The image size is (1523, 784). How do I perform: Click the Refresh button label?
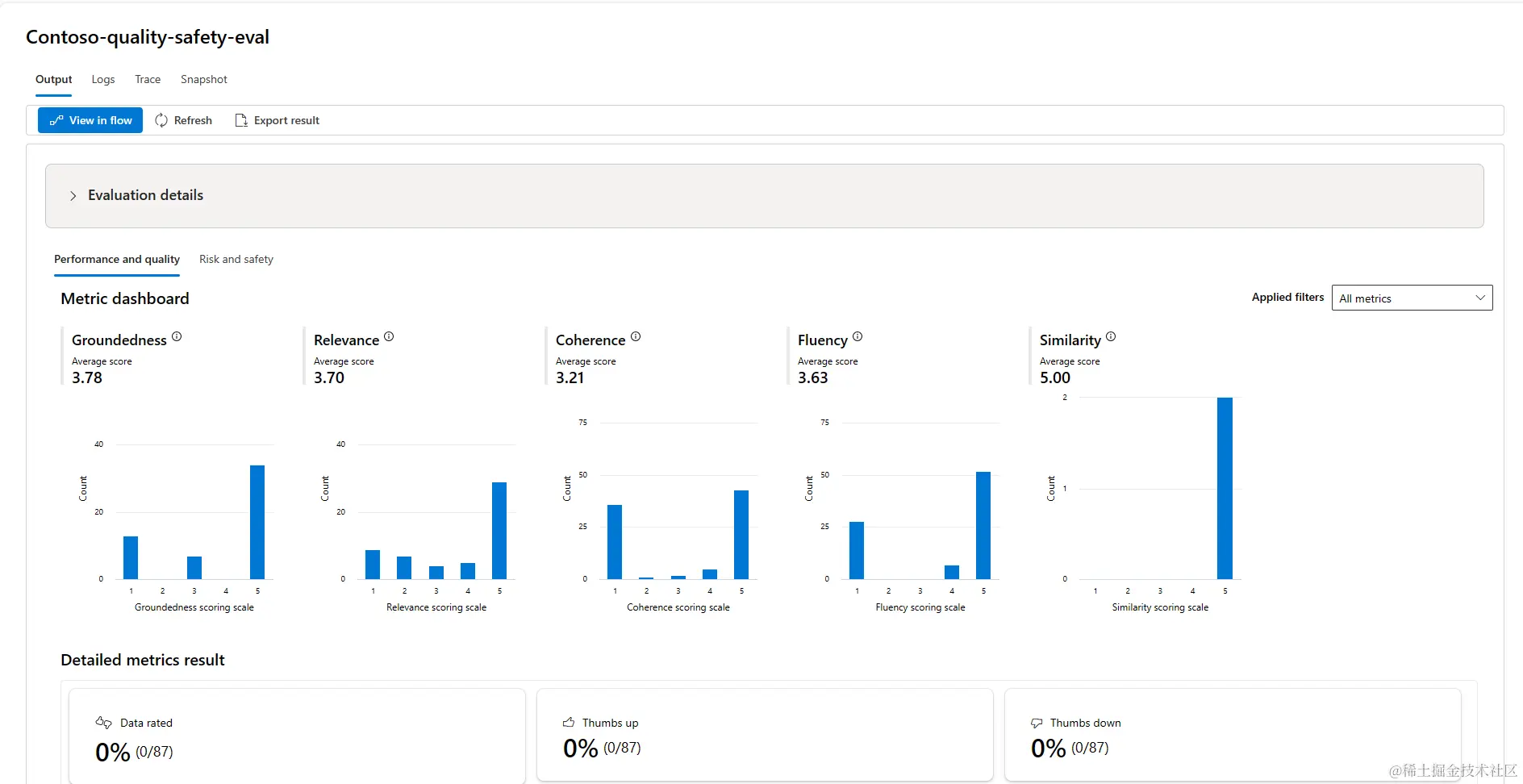(193, 120)
